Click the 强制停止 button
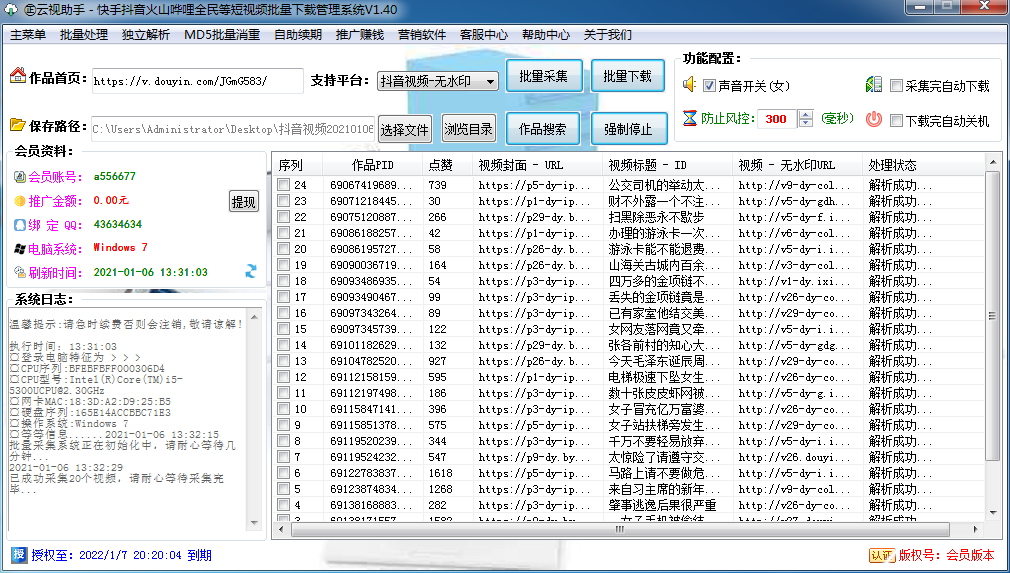Viewport: 1010px width, 573px height. 627,129
